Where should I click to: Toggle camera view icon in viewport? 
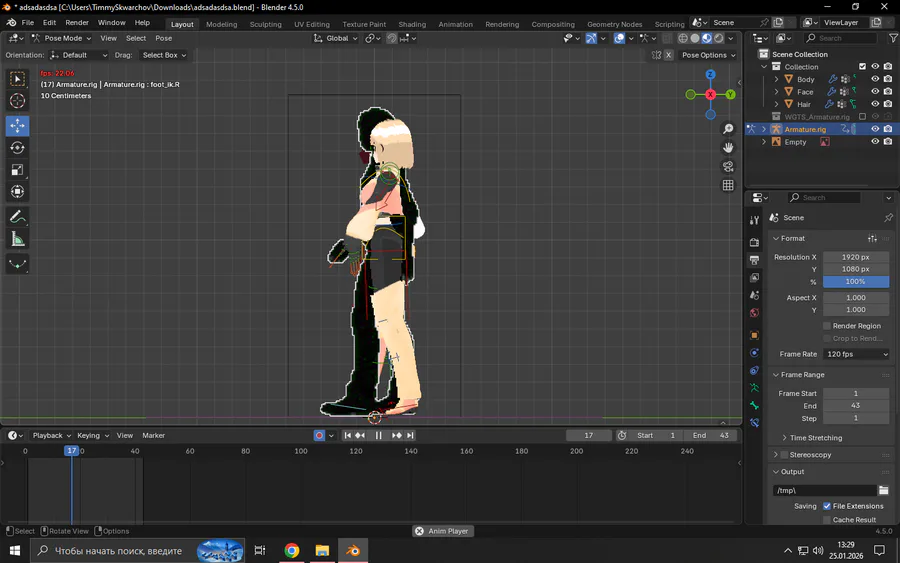728,166
